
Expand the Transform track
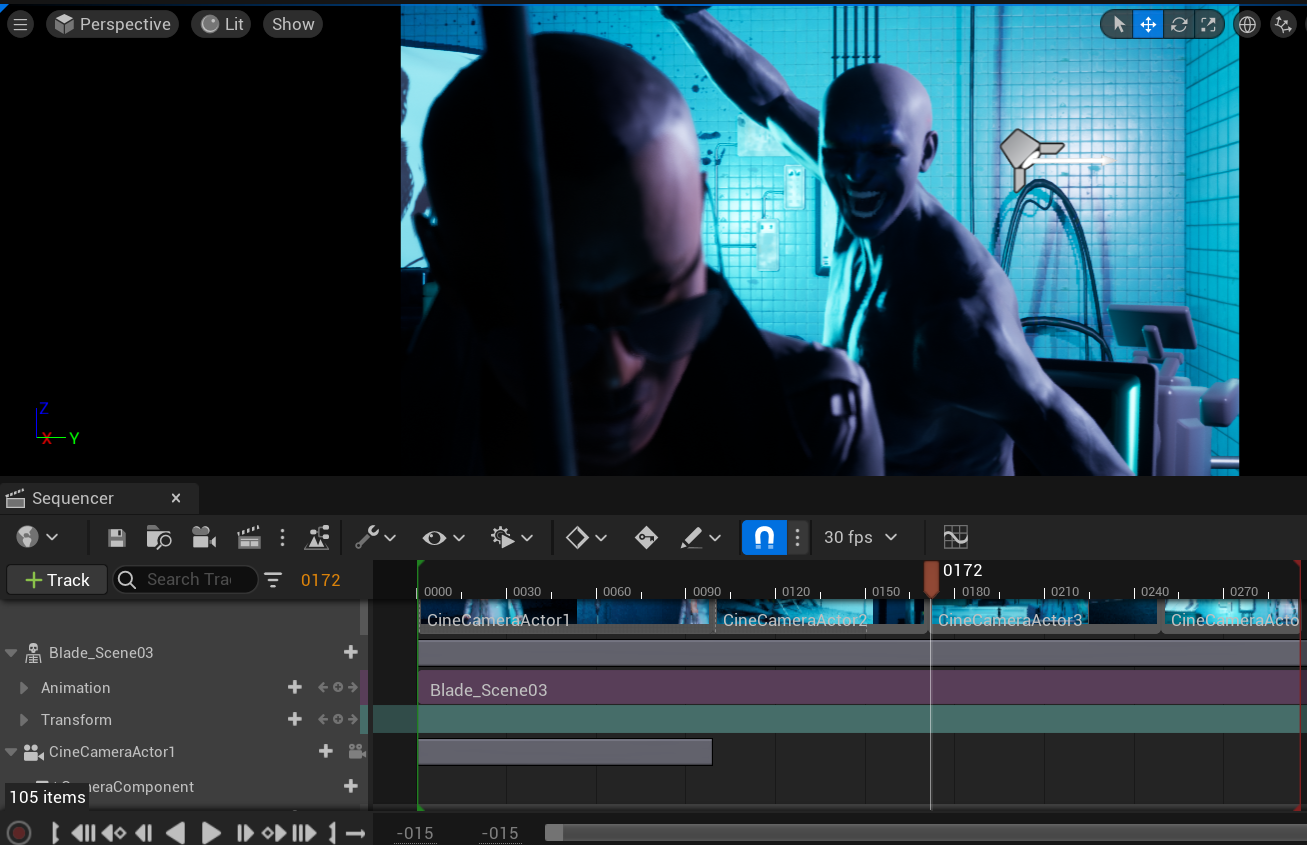[x=24, y=720]
